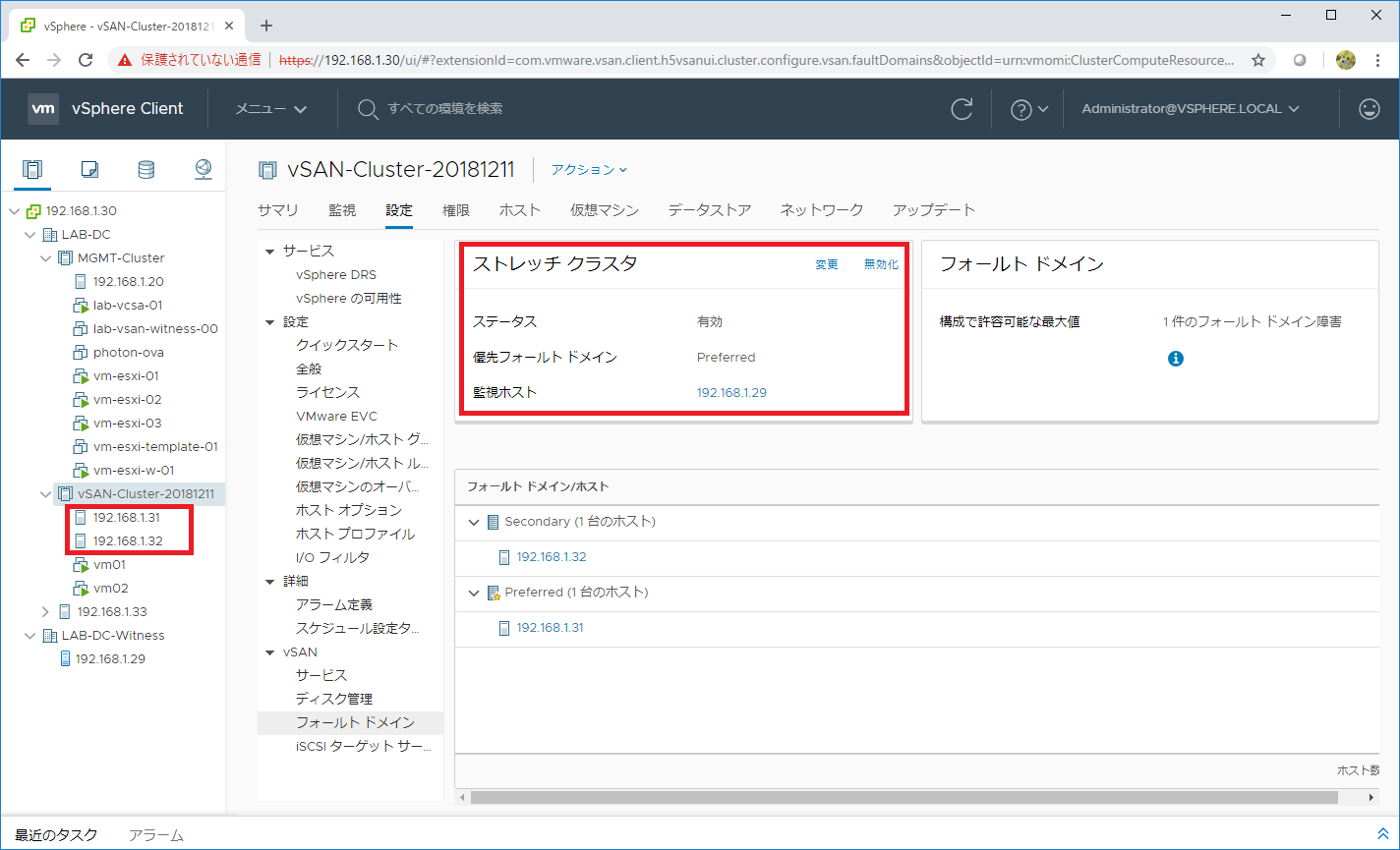Switch to the 権限 tab

point(456,210)
